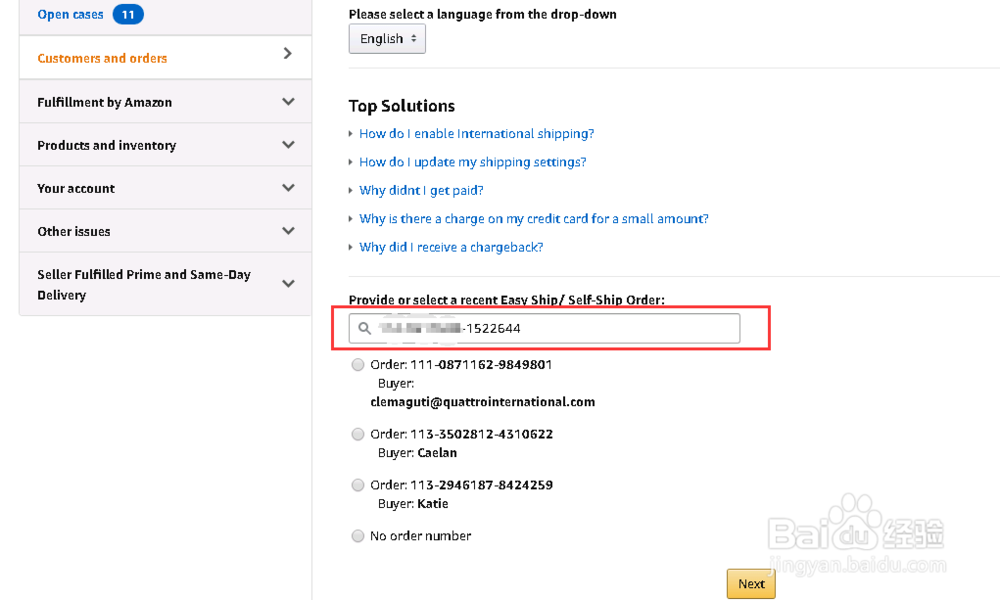Expand Seller Fulfilled Prime and Same-Day Delivery
The image size is (1000, 600).
288,284
